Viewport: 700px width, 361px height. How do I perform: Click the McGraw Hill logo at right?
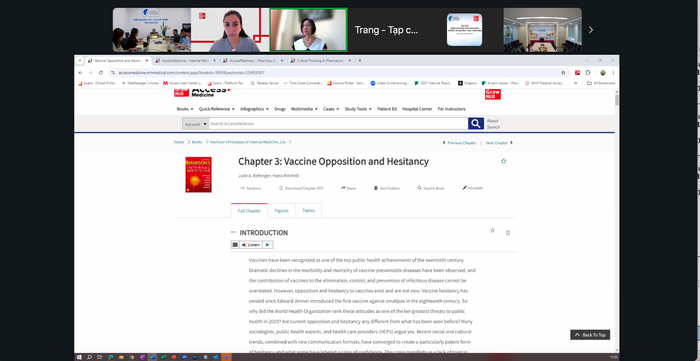[x=493, y=94]
